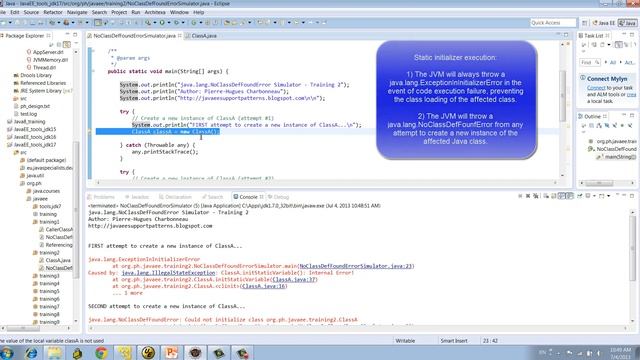Viewport: 640px width, 360px height.
Task: Toggle Pin Console icon
Action: [x=580, y=196]
